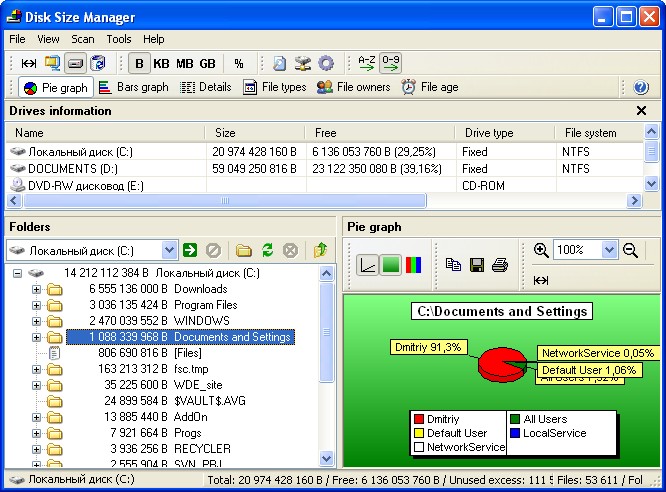The width and height of the screenshot is (666, 492).
Task: Zoom in on the pie graph
Action: pos(541,250)
